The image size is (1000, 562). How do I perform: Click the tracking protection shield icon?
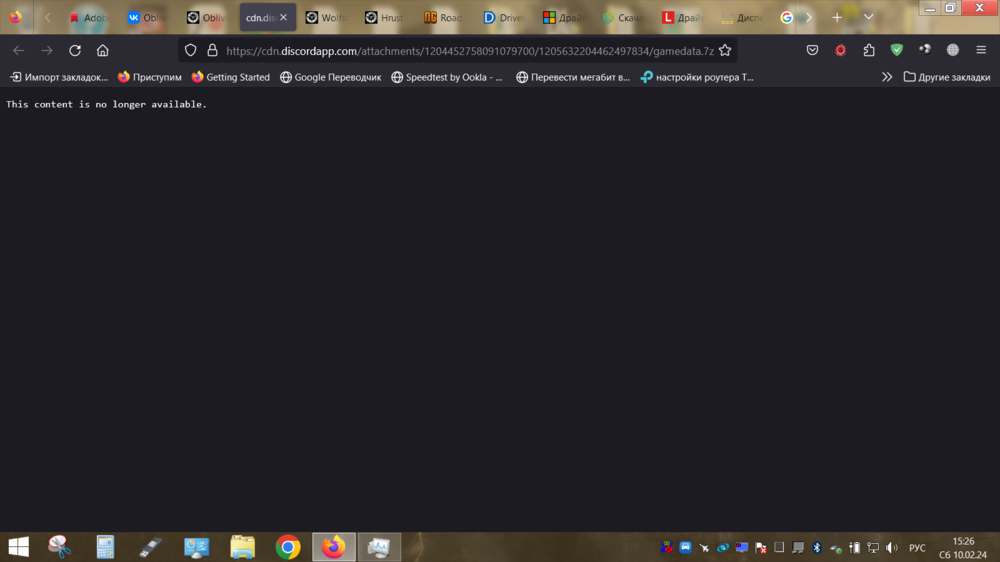191,50
